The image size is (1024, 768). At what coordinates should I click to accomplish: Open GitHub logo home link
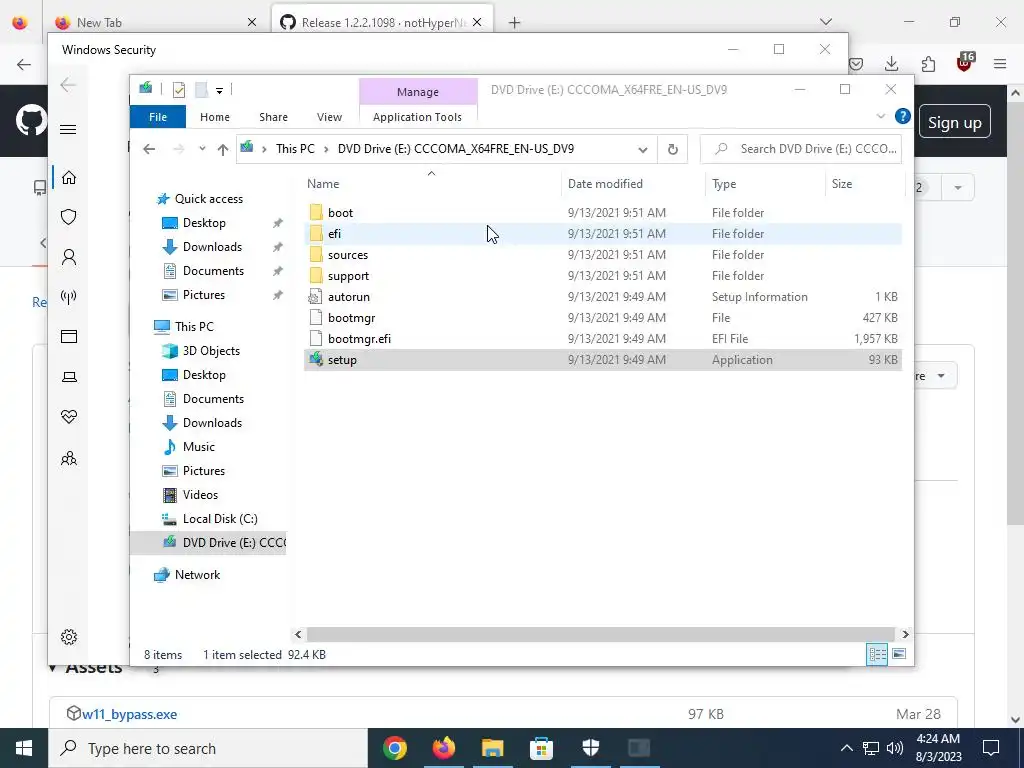pyautogui.click(x=31, y=121)
